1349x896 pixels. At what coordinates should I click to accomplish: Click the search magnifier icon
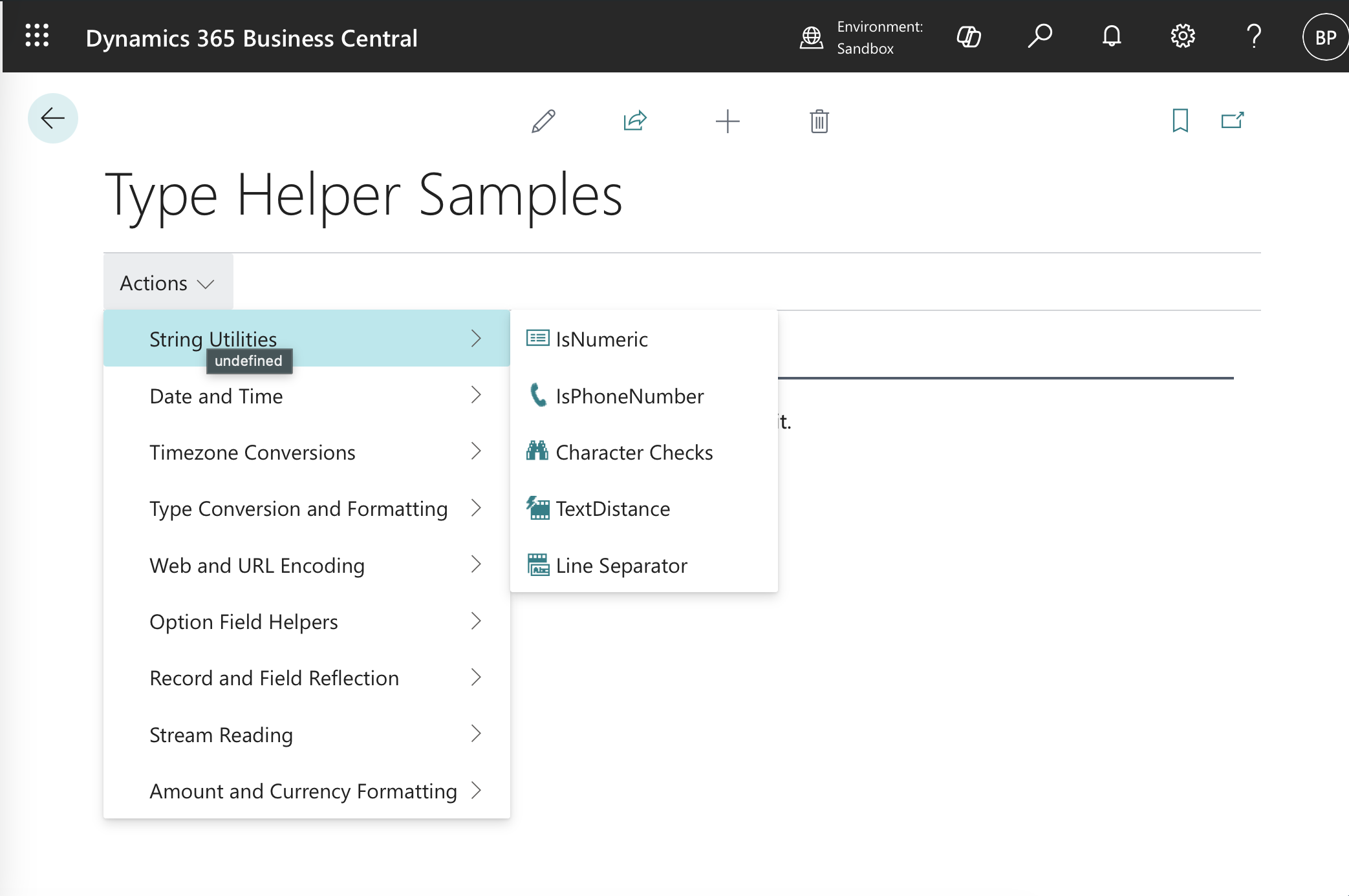coord(1040,37)
